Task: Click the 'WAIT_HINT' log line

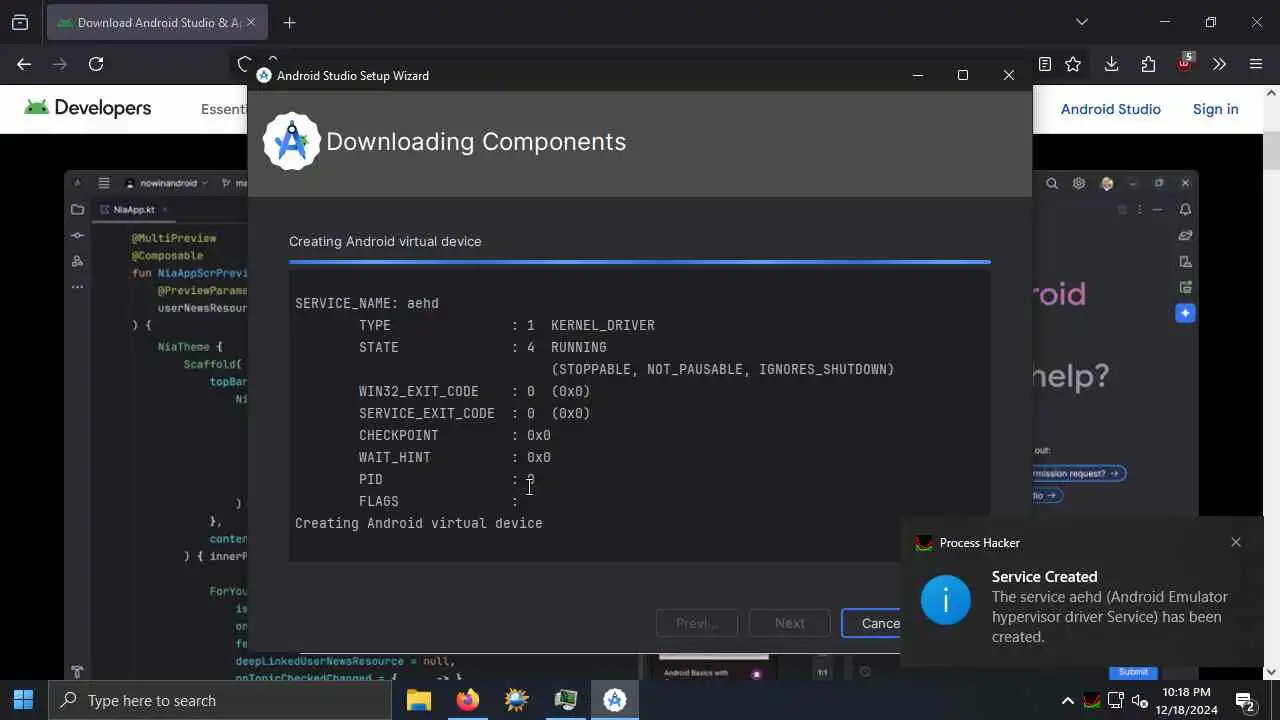Action: [455, 457]
